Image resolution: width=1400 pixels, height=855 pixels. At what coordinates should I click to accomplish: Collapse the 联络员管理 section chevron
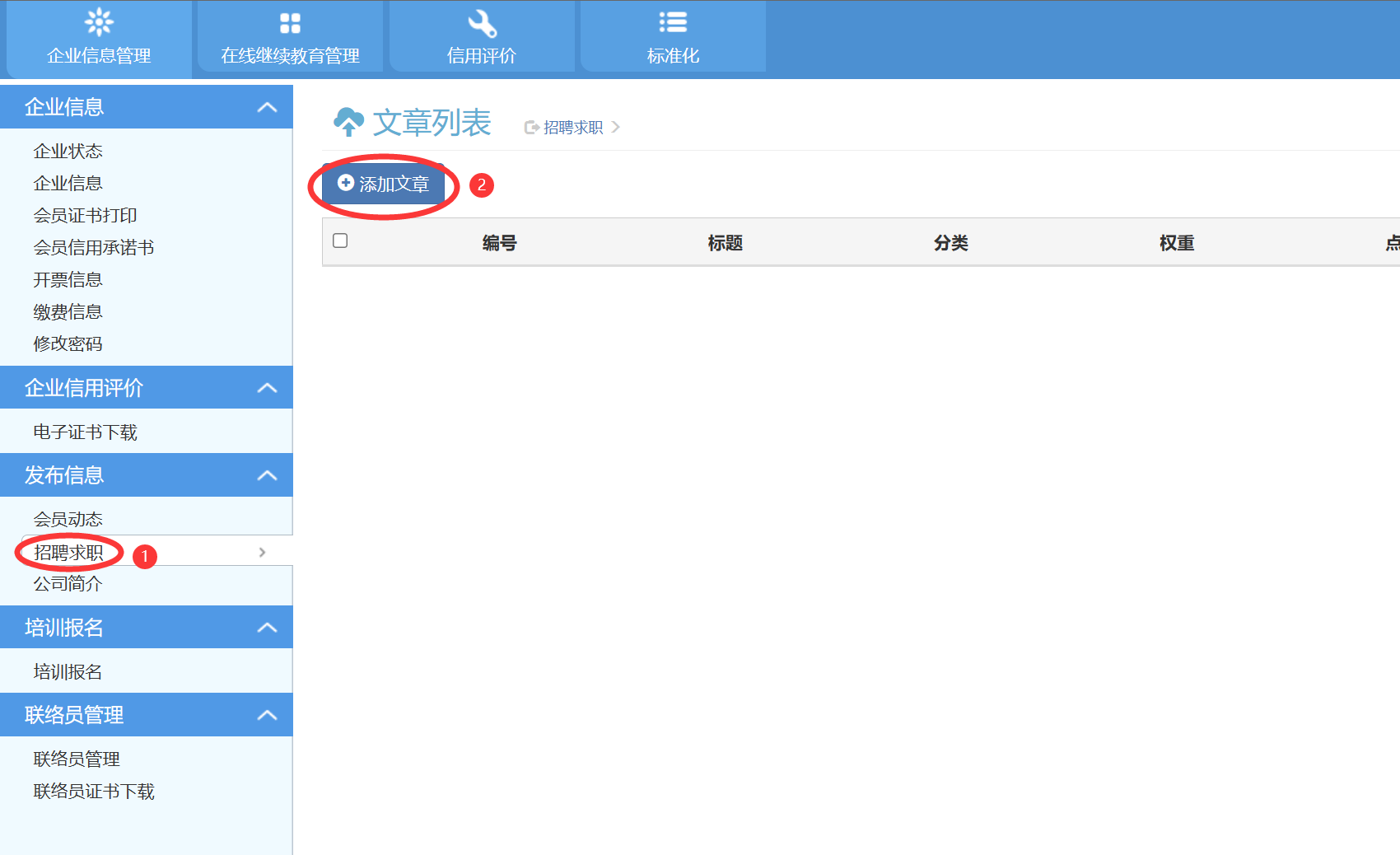pos(267,715)
